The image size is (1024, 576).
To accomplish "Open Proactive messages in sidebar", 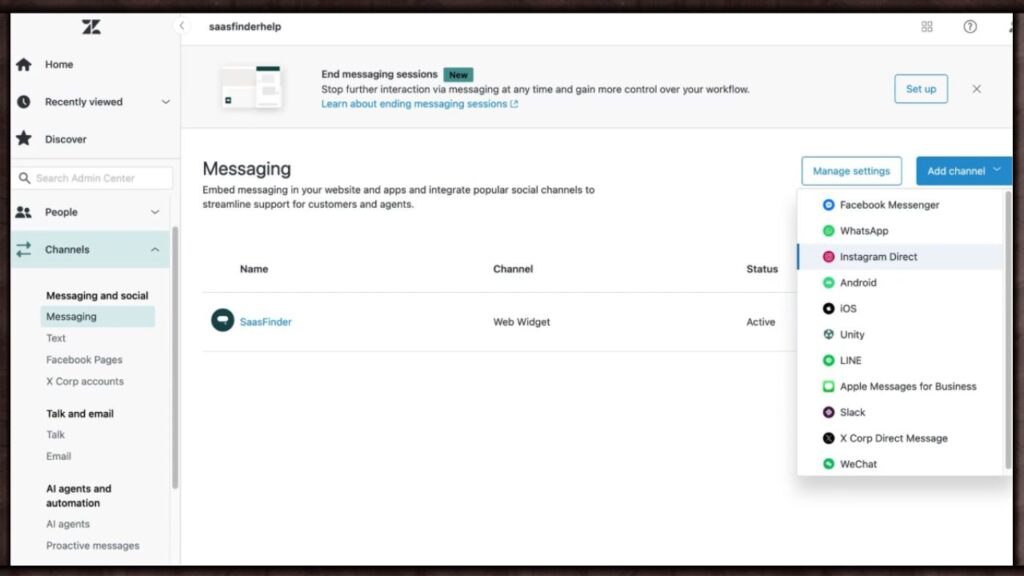I will click(x=93, y=545).
